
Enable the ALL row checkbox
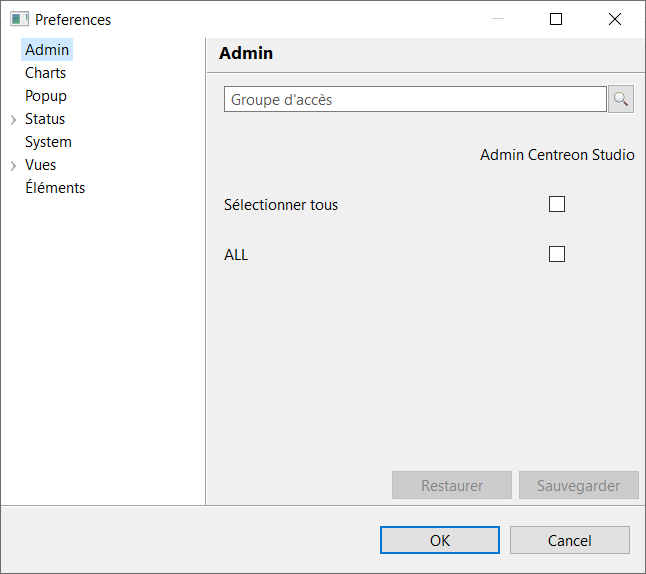point(557,254)
